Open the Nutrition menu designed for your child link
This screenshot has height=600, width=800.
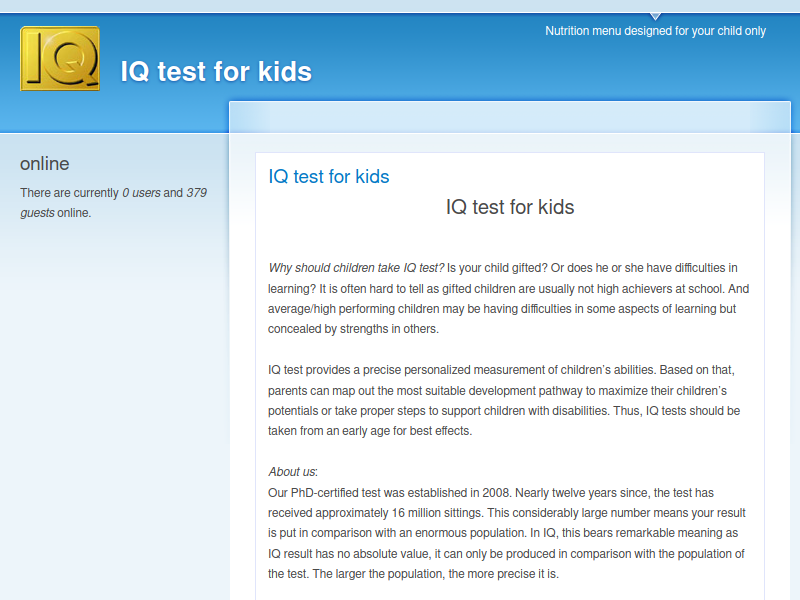656,31
